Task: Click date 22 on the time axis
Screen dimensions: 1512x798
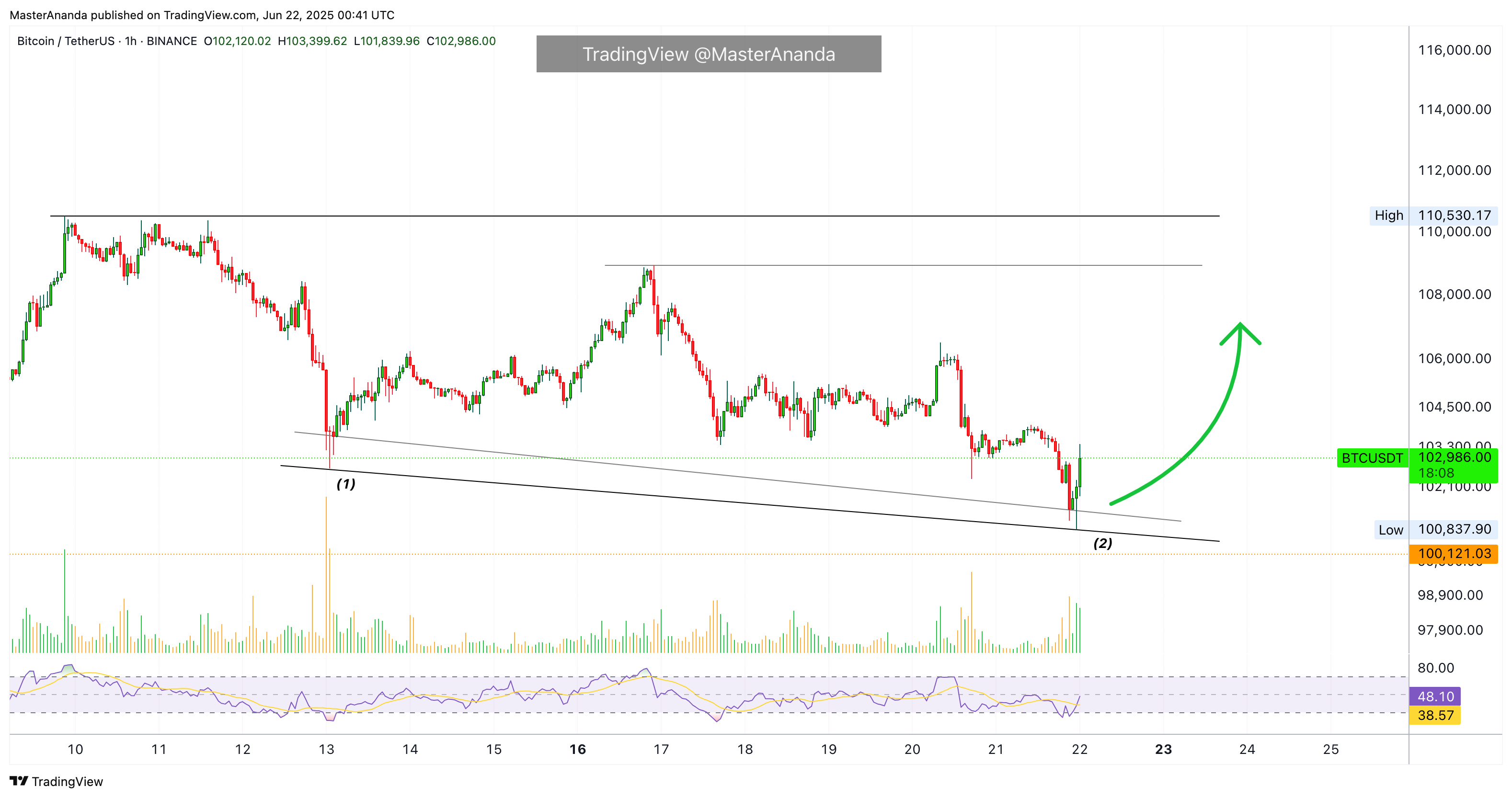Action: (x=1079, y=749)
